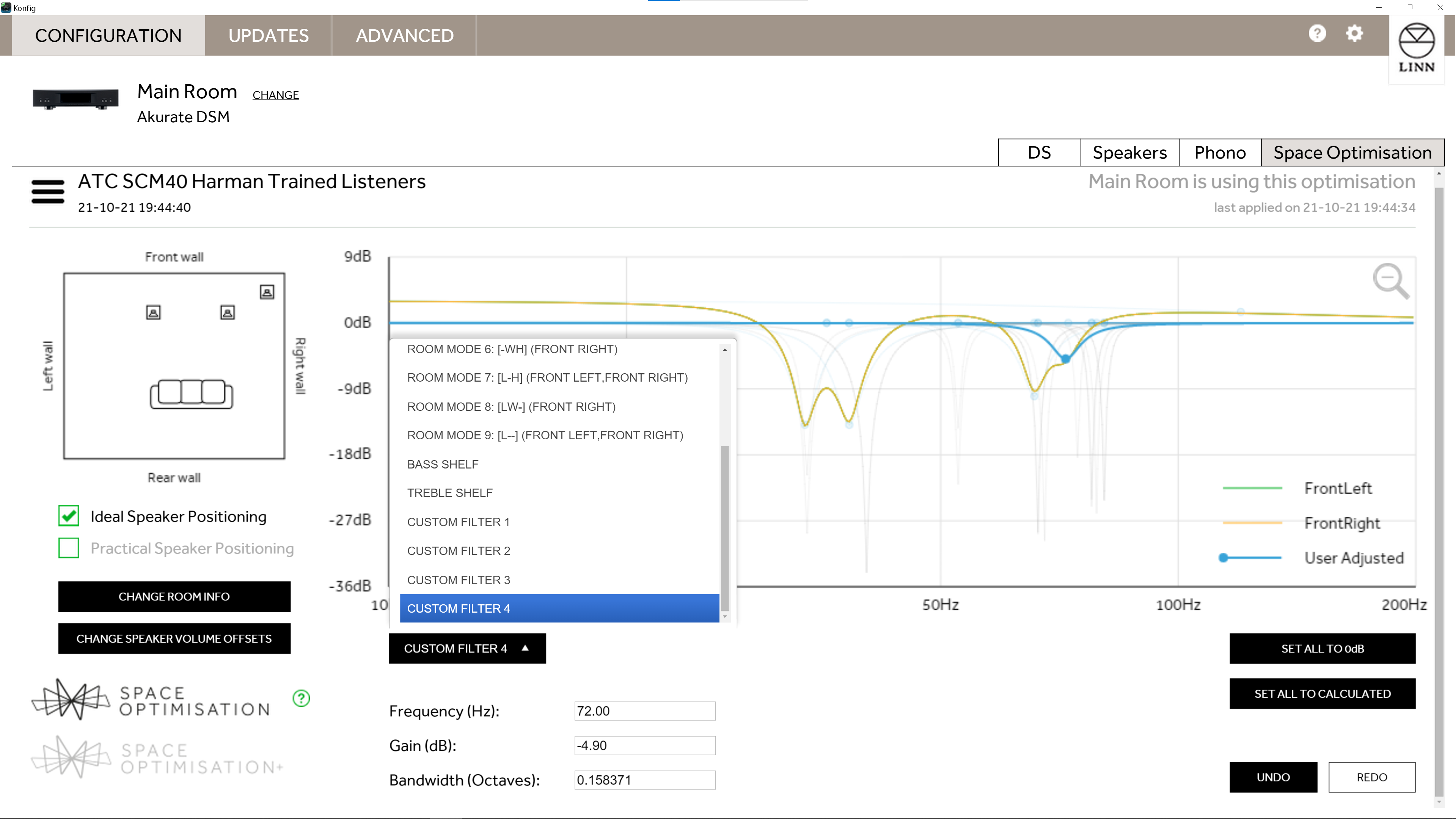Click FrontLeft legend entry

1297,488
